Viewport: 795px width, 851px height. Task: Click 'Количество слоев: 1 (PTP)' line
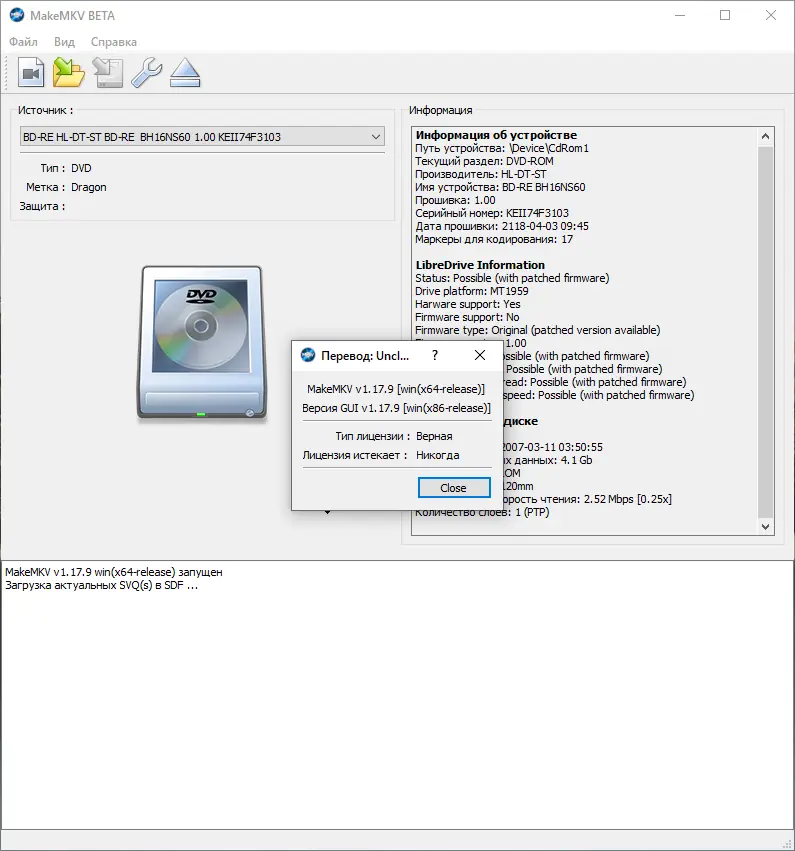click(x=482, y=512)
